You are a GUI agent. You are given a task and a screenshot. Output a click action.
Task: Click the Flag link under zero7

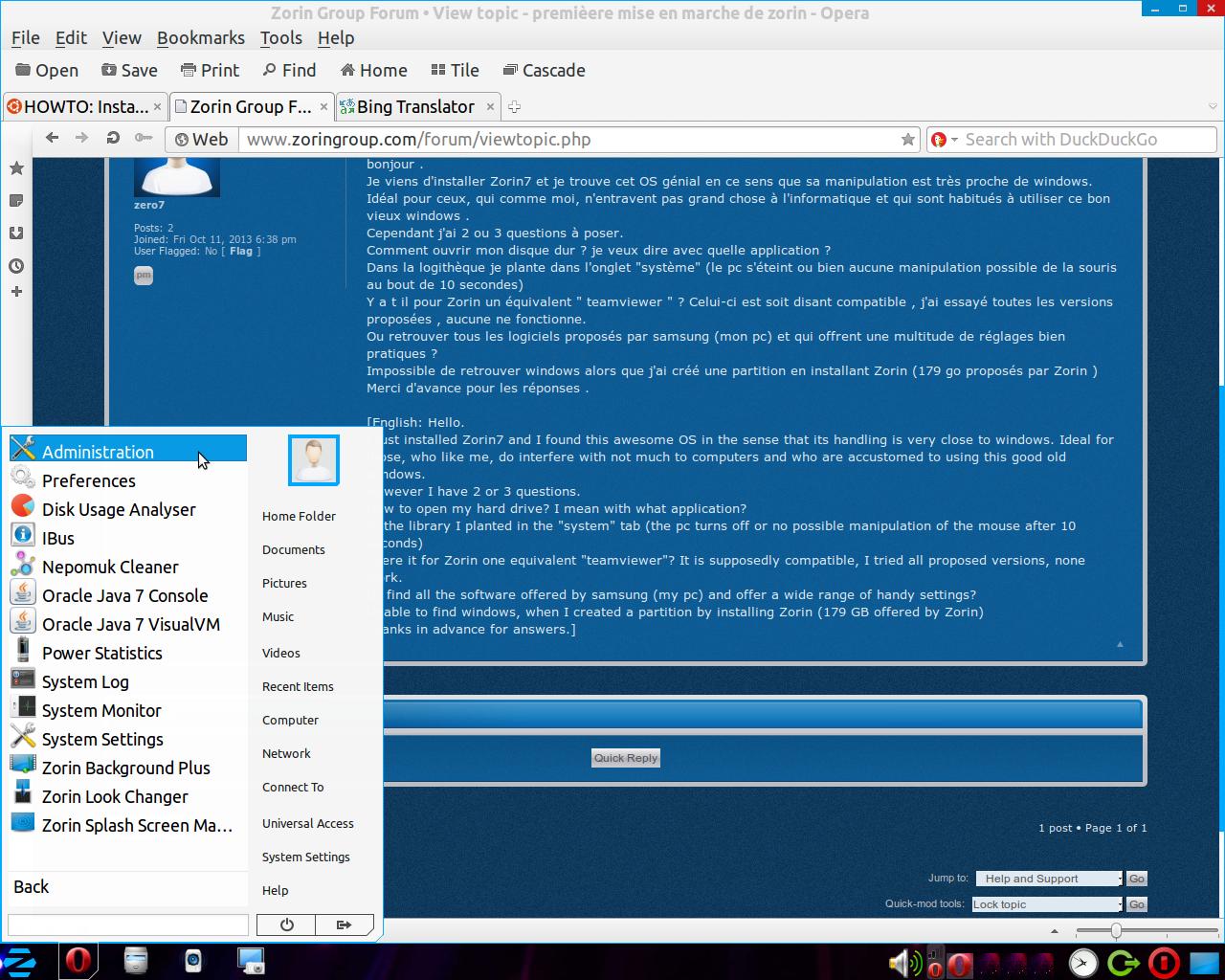click(x=241, y=251)
